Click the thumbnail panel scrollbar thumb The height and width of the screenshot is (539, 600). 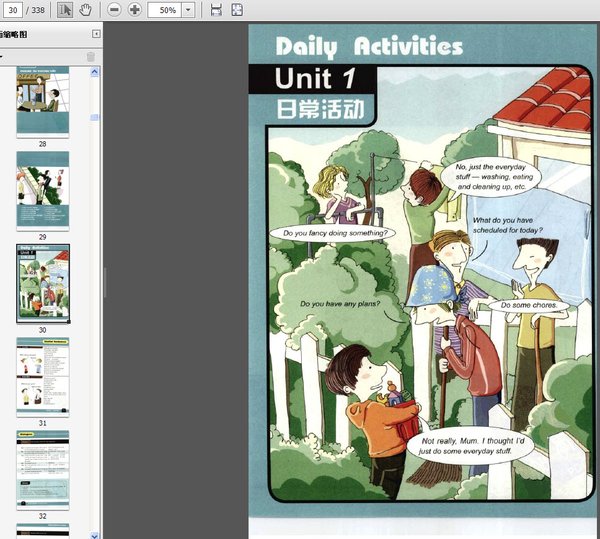(95, 117)
